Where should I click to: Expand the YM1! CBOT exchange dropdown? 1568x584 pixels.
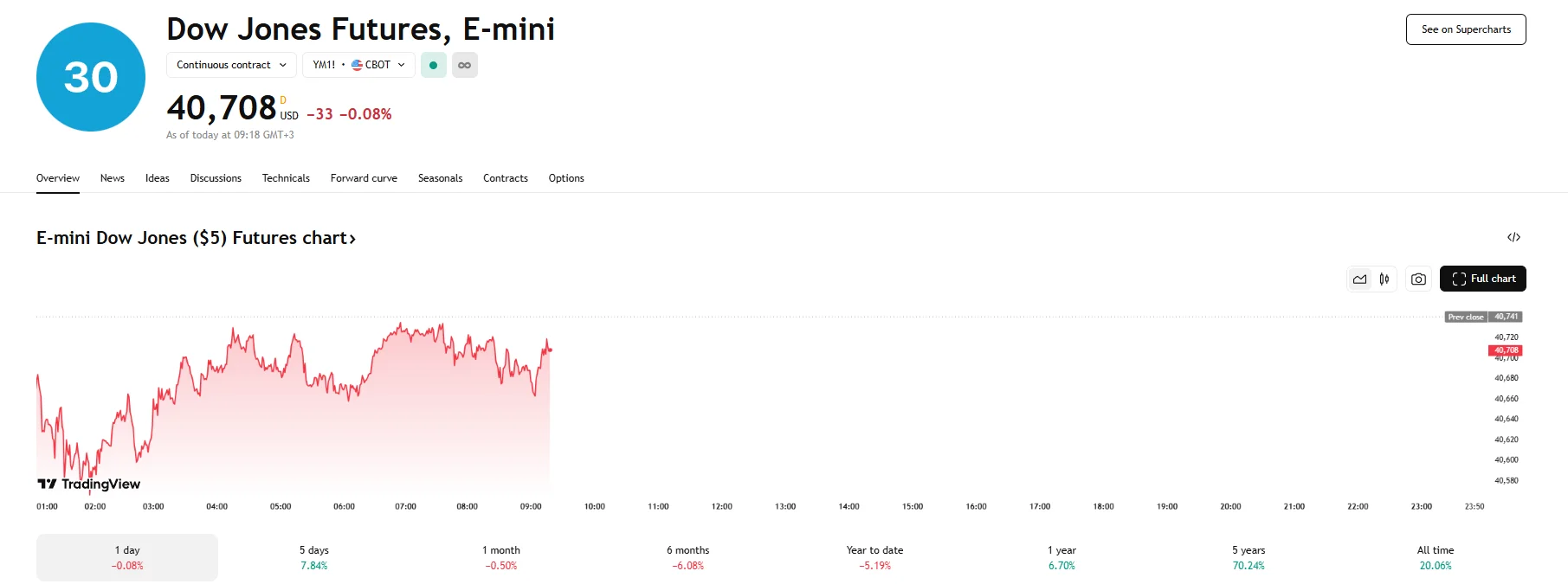(358, 65)
